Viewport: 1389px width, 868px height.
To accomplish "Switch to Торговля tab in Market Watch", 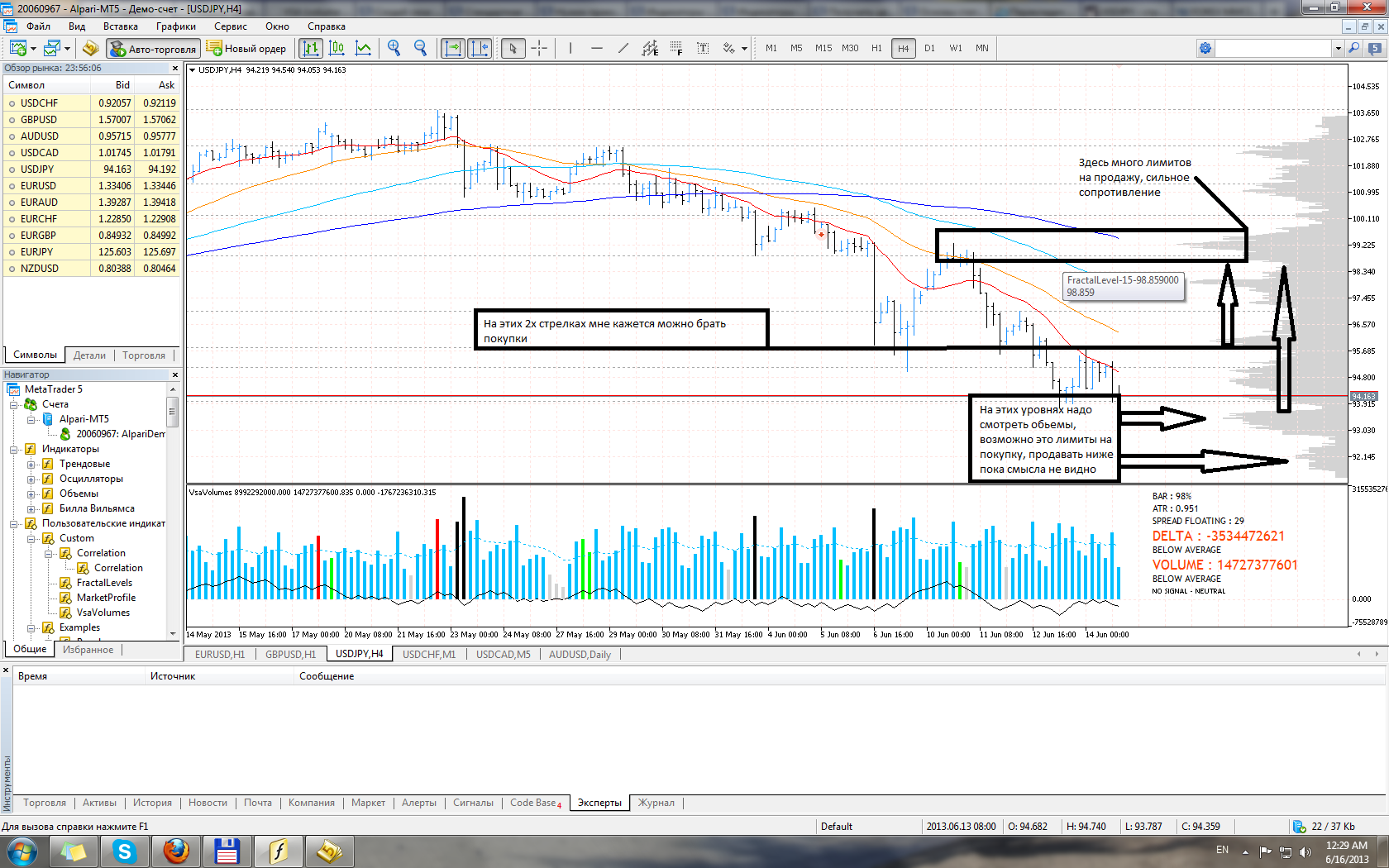I will tap(144, 355).
